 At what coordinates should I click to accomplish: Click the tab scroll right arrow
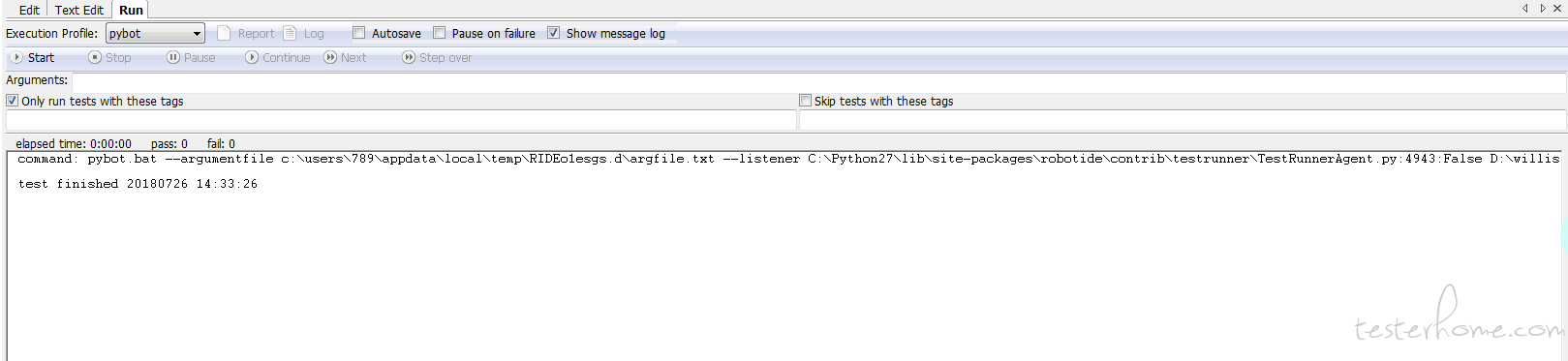[1543, 9]
